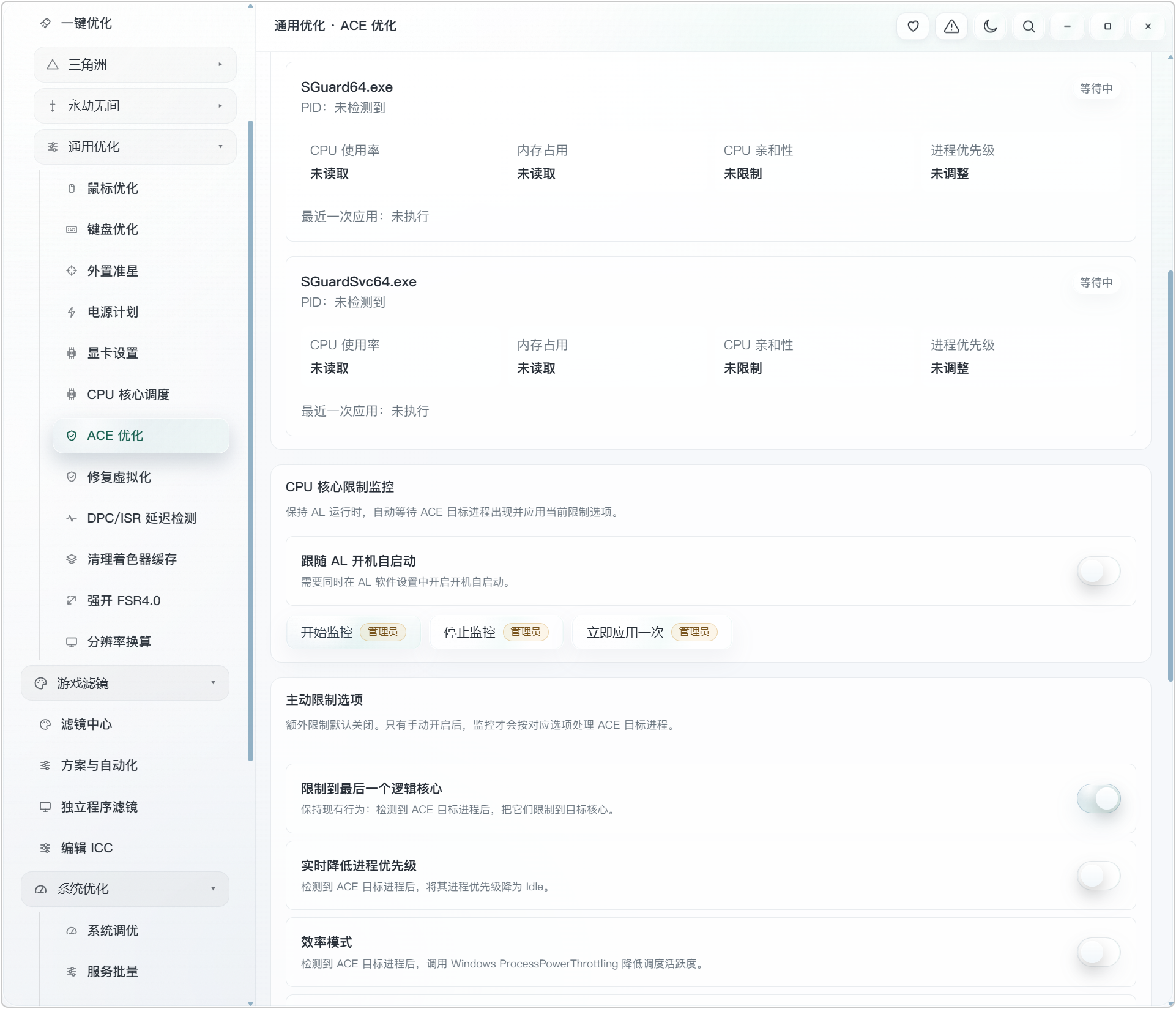The width and height of the screenshot is (1176, 1009).
Task: Expand the 三角洲 group arrow
Action: (x=220, y=65)
